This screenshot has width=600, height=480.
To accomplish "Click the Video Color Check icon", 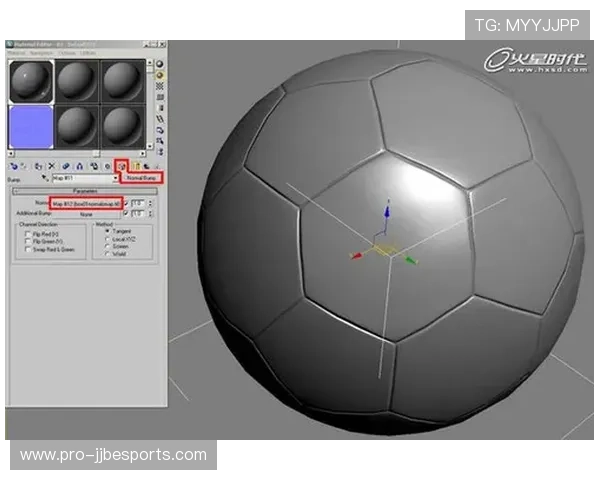I will coord(160,108).
